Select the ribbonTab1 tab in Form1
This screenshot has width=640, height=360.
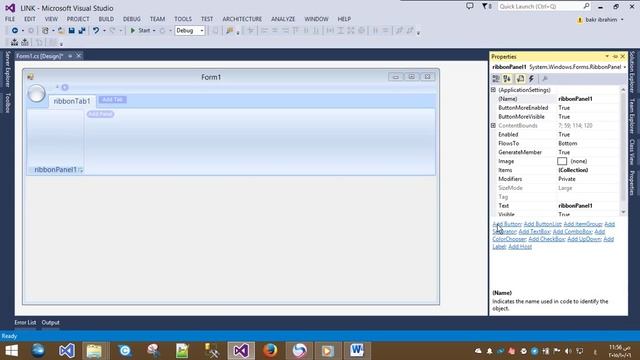(x=72, y=101)
